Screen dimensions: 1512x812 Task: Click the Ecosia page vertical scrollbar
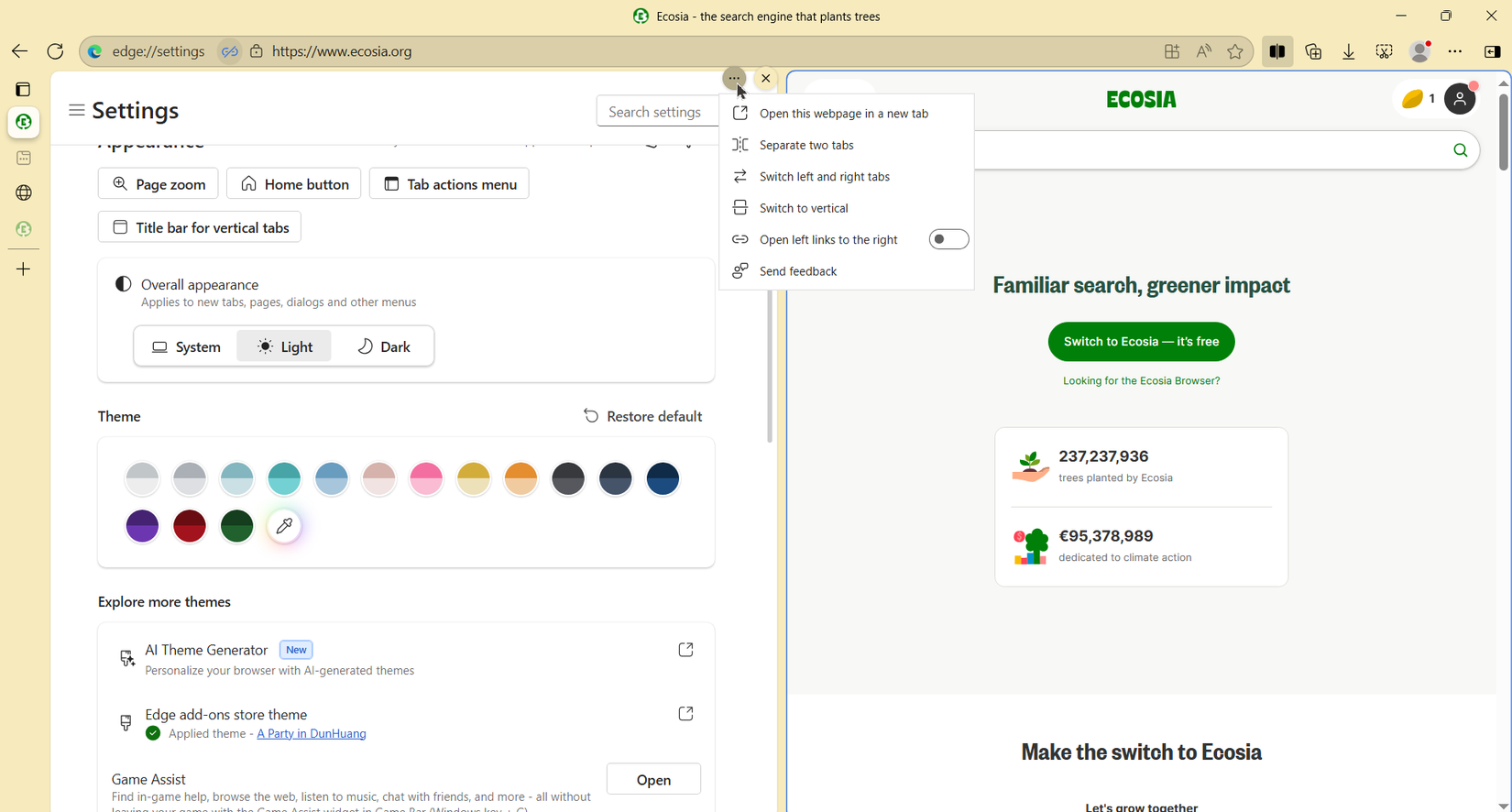tap(1503, 132)
